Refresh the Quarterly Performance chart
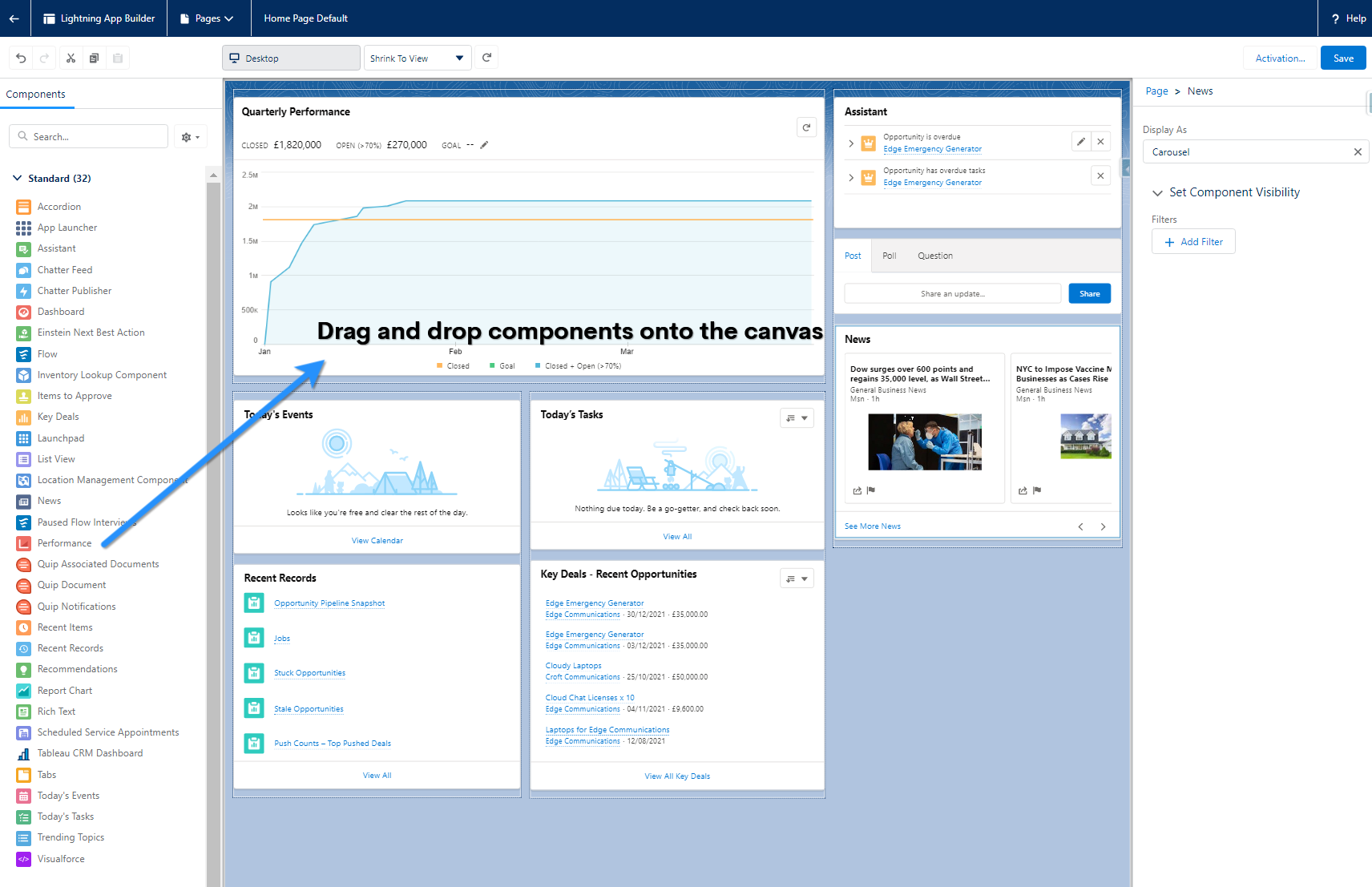Viewport: 1372px width, 887px height. coord(806,127)
